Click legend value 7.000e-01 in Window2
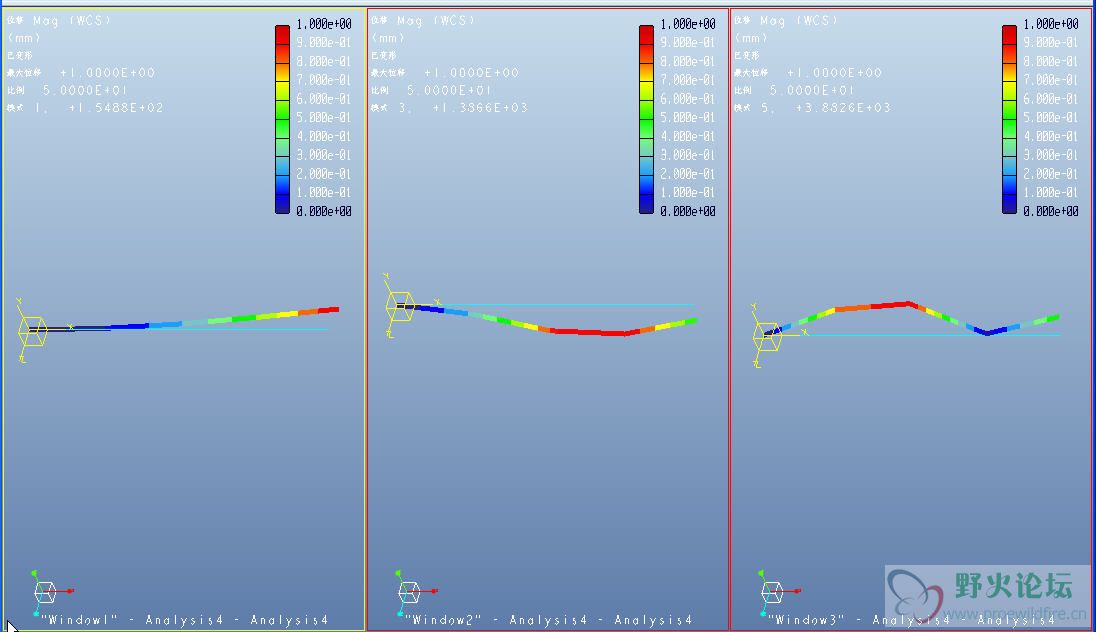 click(x=688, y=80)
